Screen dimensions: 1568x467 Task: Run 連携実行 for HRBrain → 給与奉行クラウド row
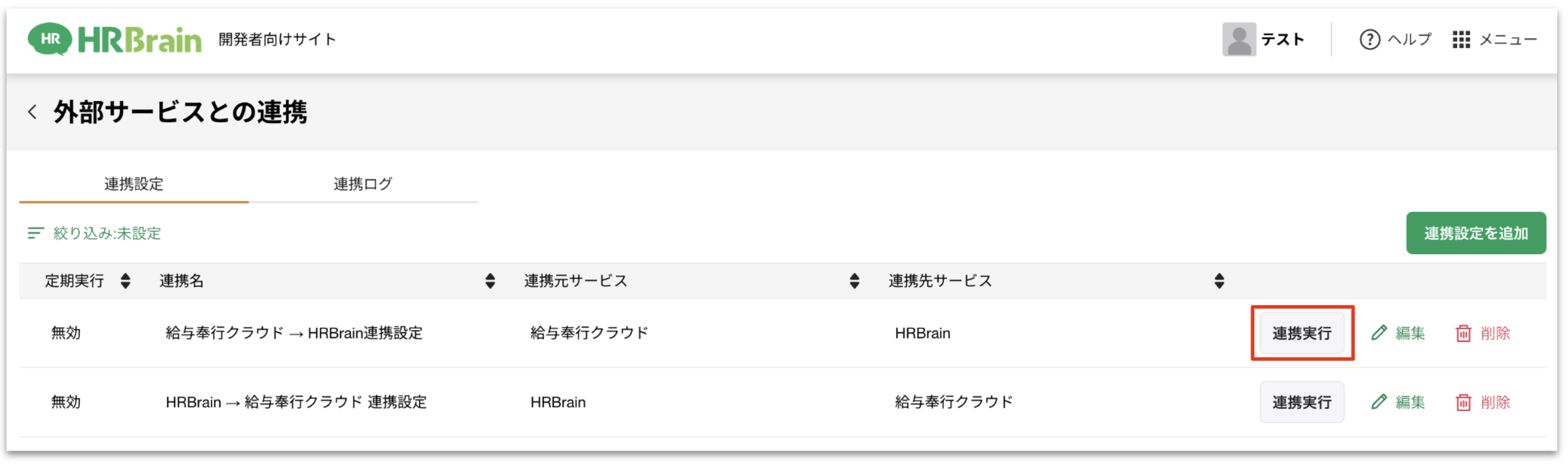(x=1301, y=402)
